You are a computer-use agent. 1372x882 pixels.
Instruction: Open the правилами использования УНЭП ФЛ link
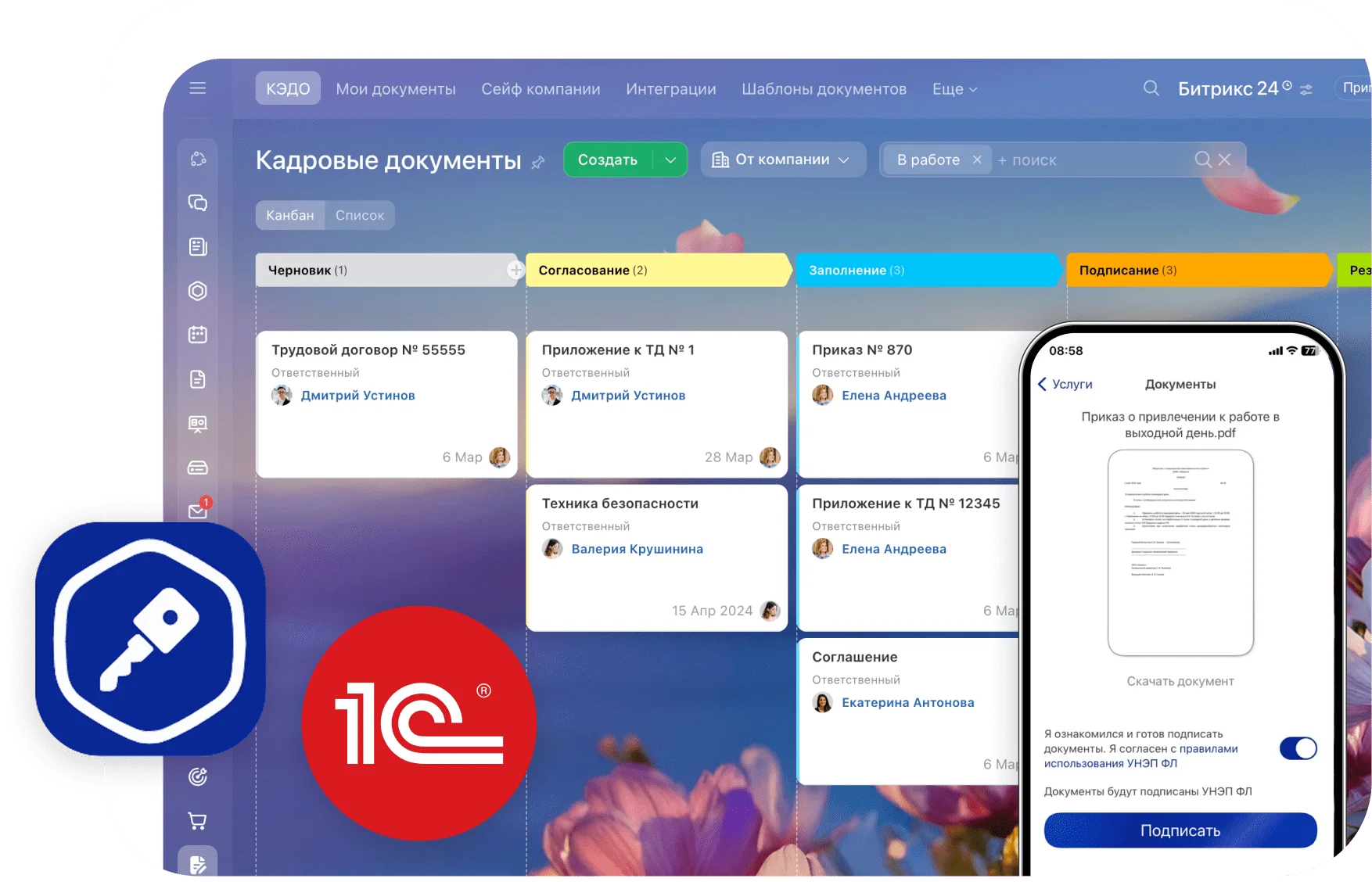click(x=1140, y=756)
